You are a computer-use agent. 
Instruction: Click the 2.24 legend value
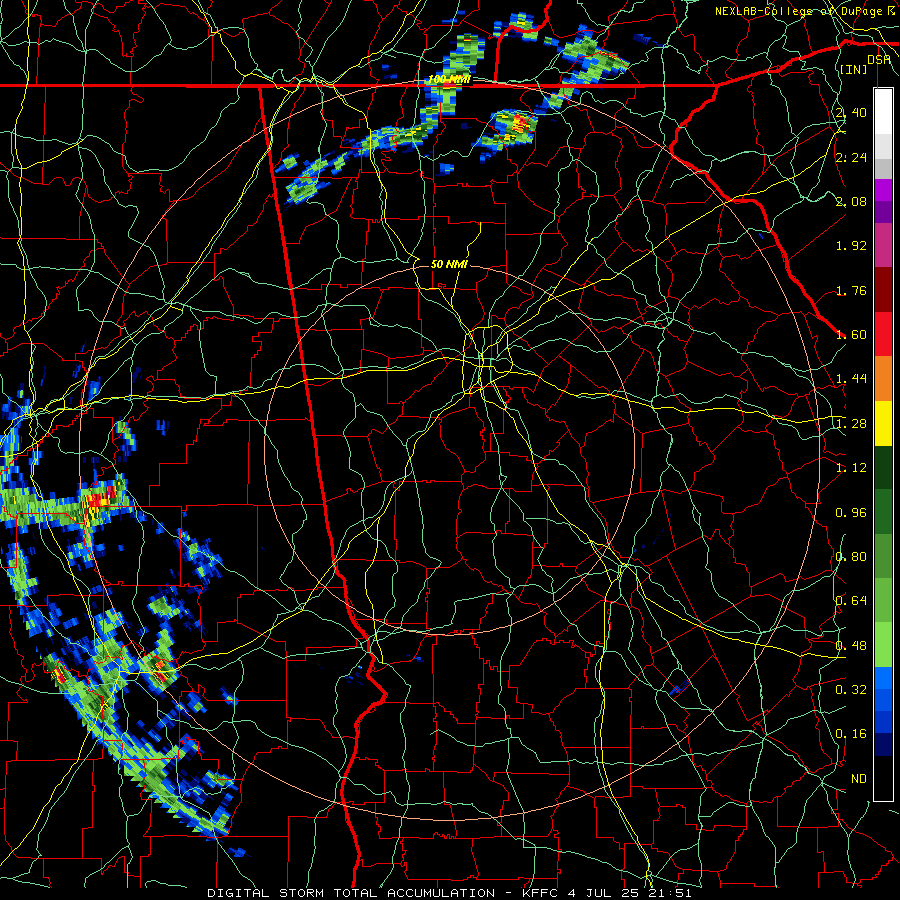click(x=851, y=157)
